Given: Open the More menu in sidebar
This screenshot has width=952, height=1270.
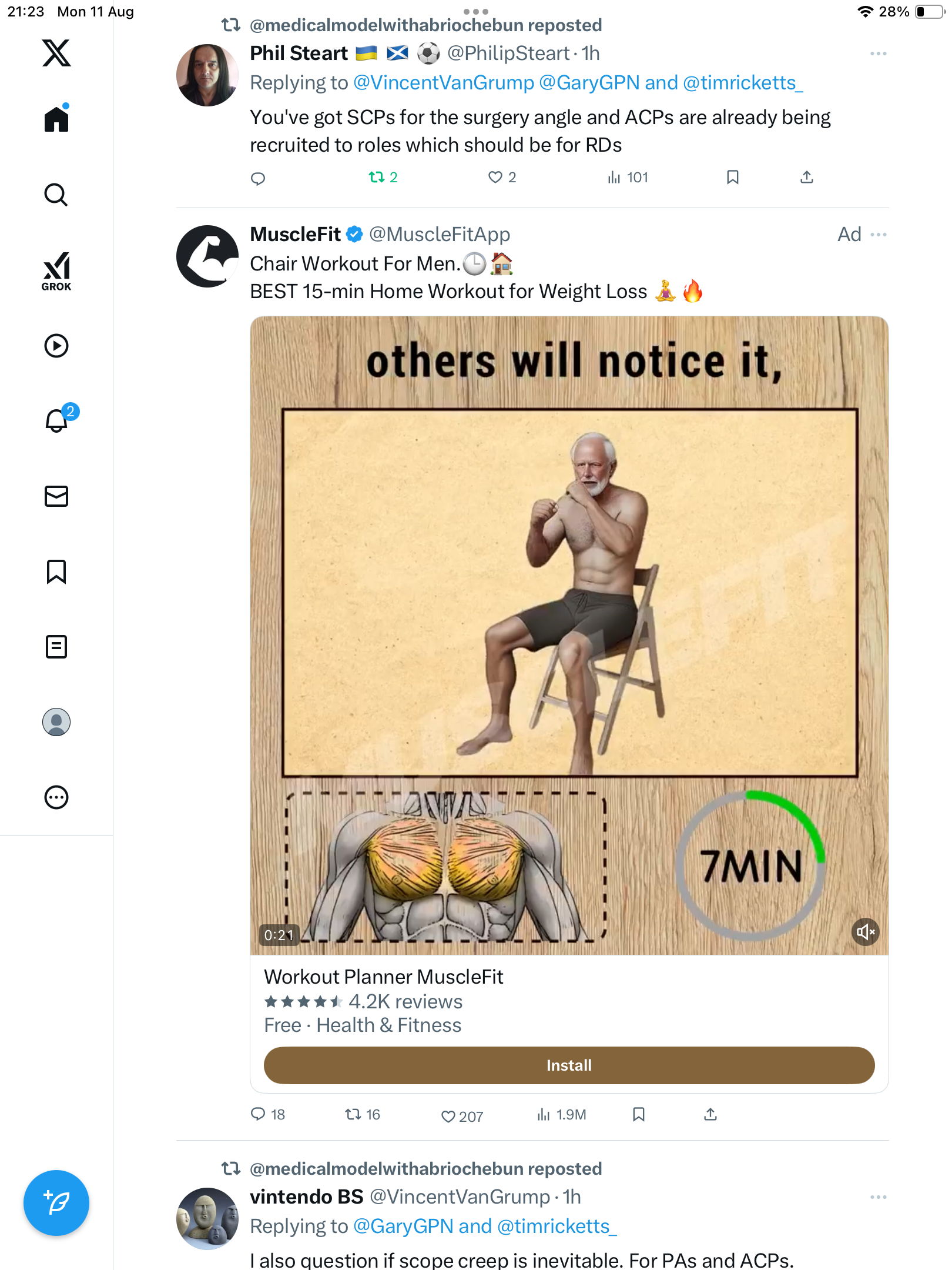Looking at the screenshot, I should [56, 797].
